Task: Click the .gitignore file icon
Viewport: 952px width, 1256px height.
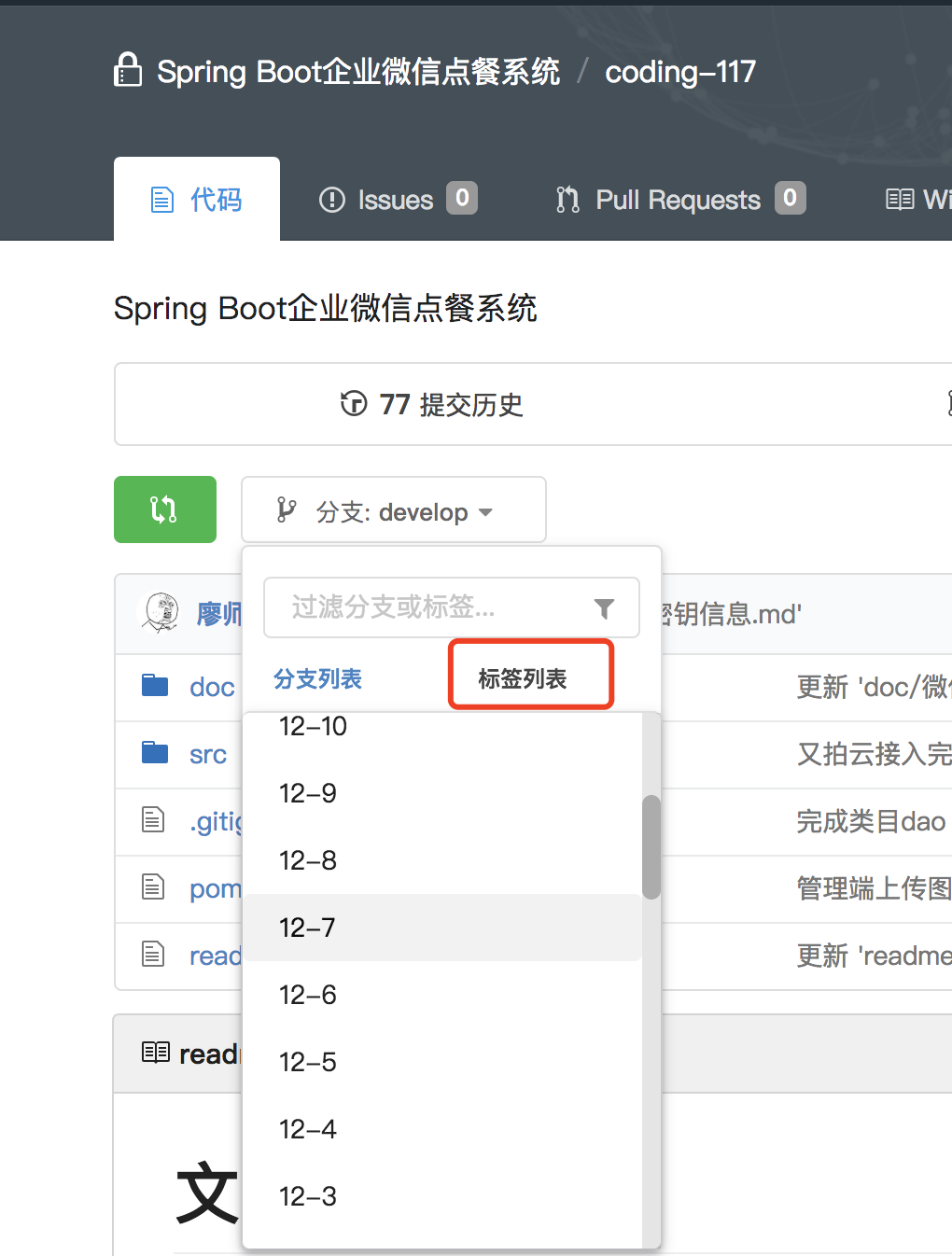Action: [153, 820]
